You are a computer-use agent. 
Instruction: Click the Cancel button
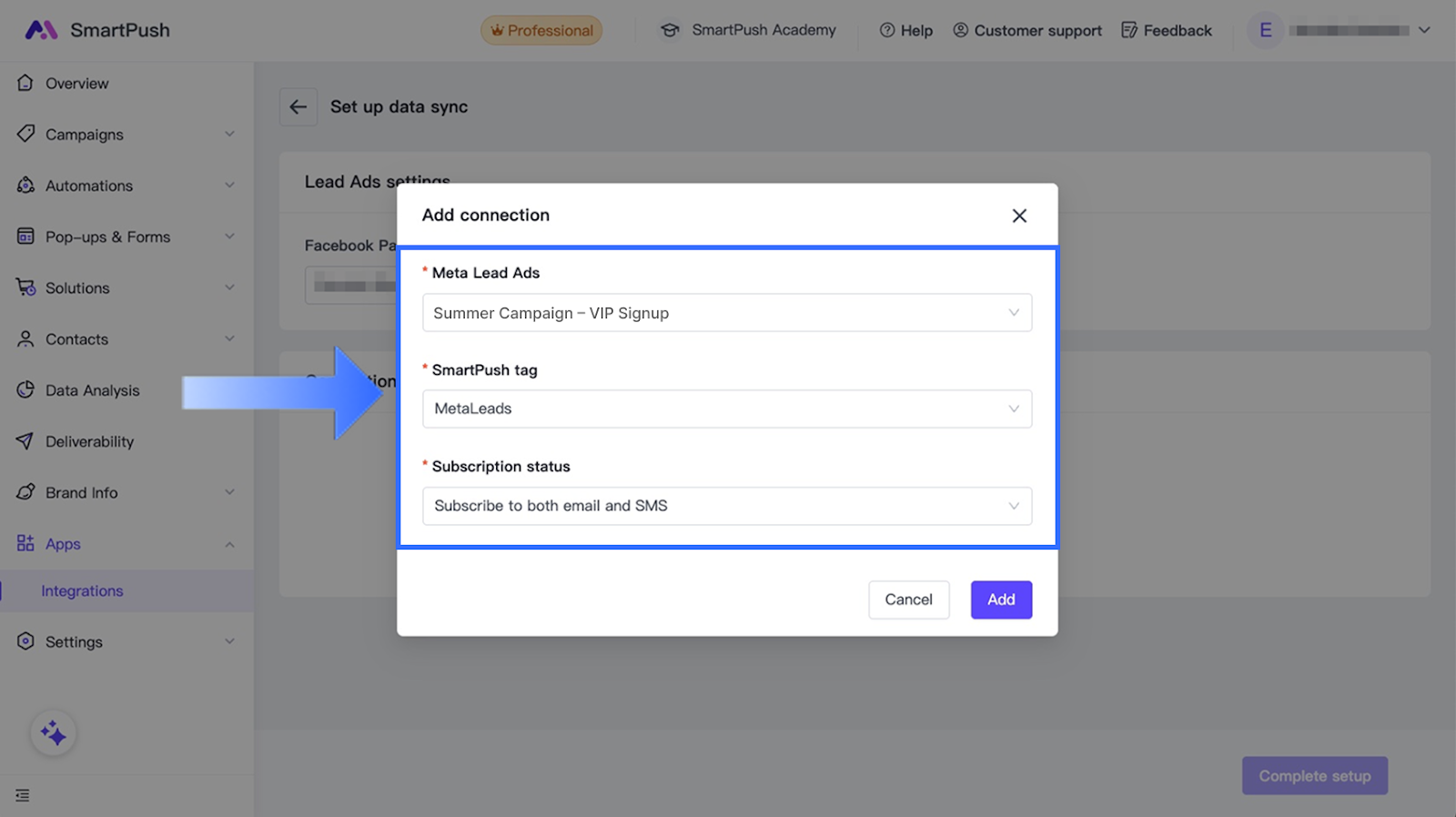tap(908, 600)
